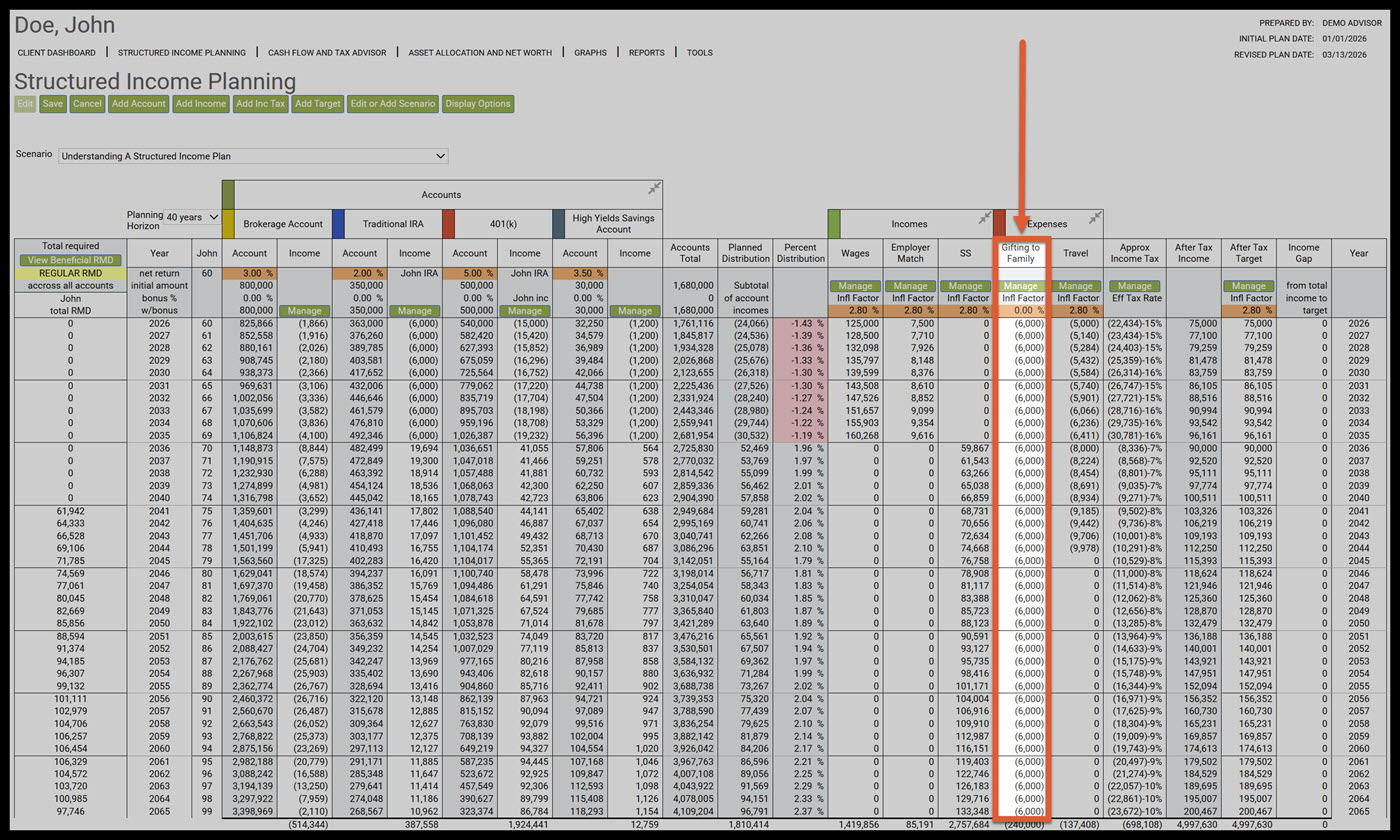The height and width of the screenshot is (840, 1400).
Task: Open the Scenario dropdown
Action: pos(253,156)
